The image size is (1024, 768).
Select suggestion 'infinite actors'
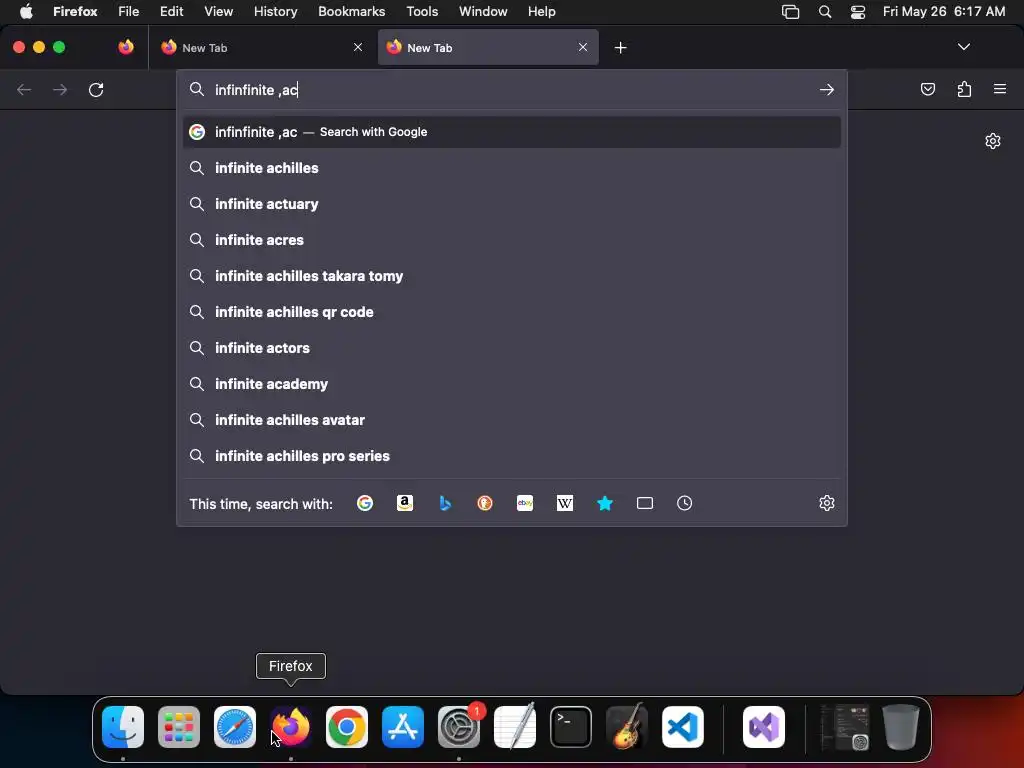[x=511, y=347]
